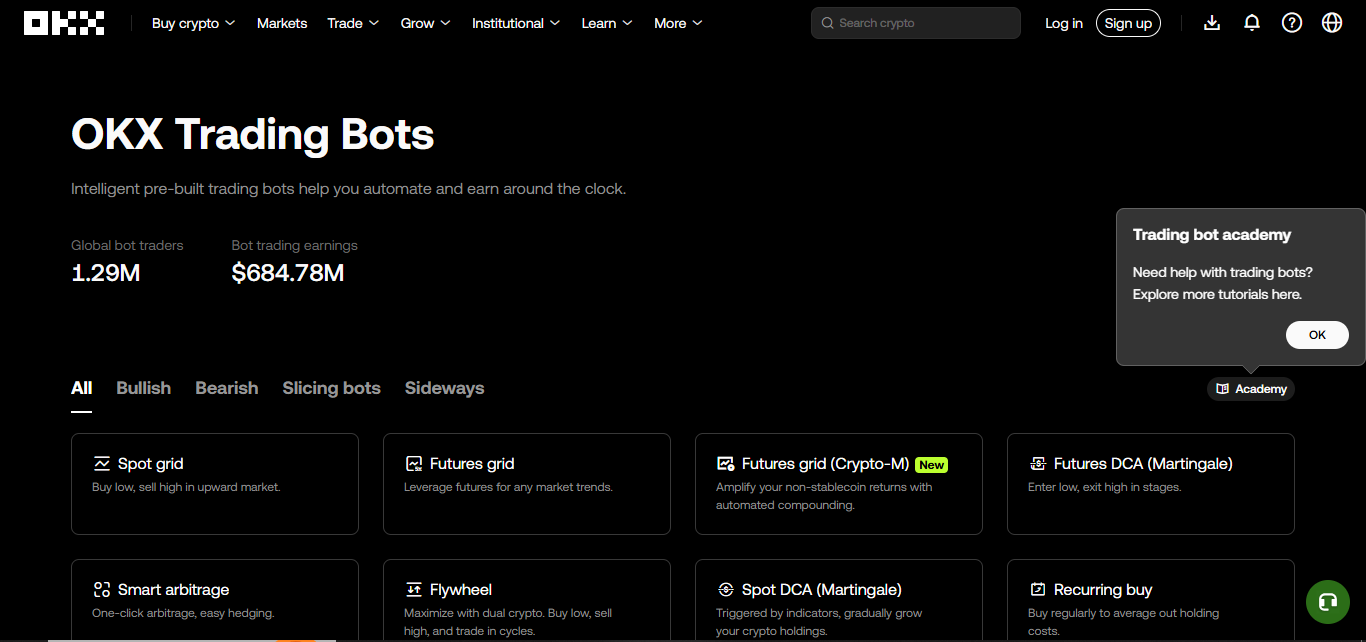Click 'Enter low, exit high in stages.'
Viewport: 1366px width, 642px height.
(x=1105, y=487)
